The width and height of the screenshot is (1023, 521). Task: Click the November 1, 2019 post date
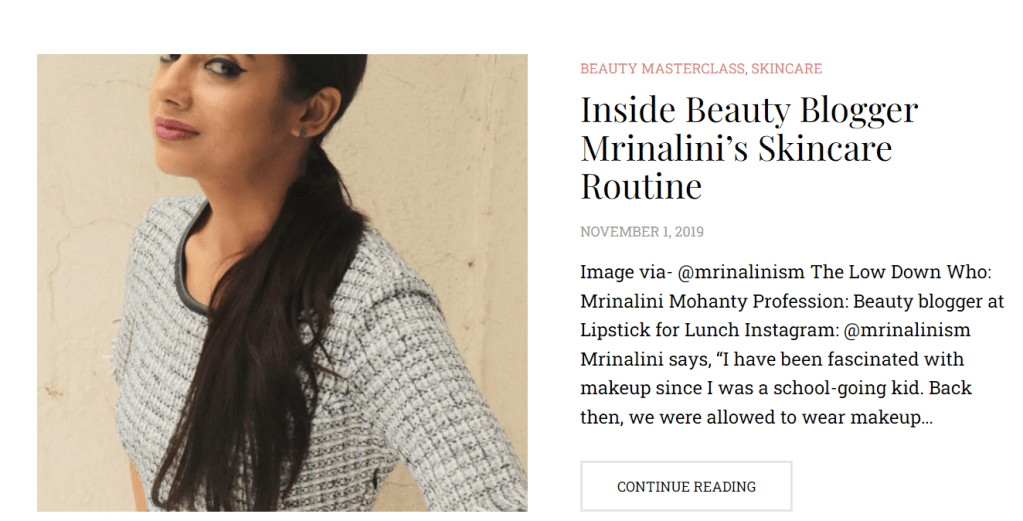641,232
